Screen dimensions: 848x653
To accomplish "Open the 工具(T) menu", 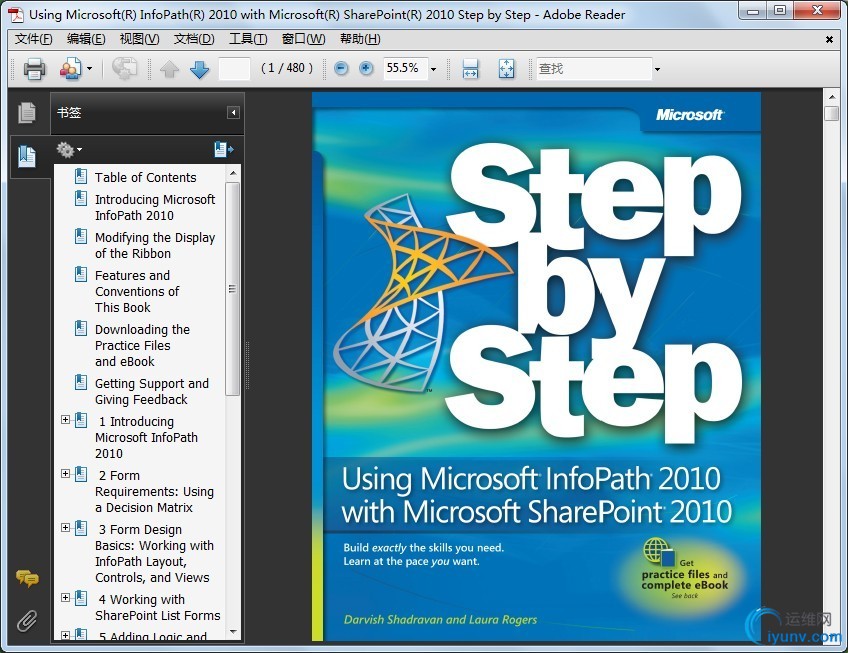I will coord(248,39).
